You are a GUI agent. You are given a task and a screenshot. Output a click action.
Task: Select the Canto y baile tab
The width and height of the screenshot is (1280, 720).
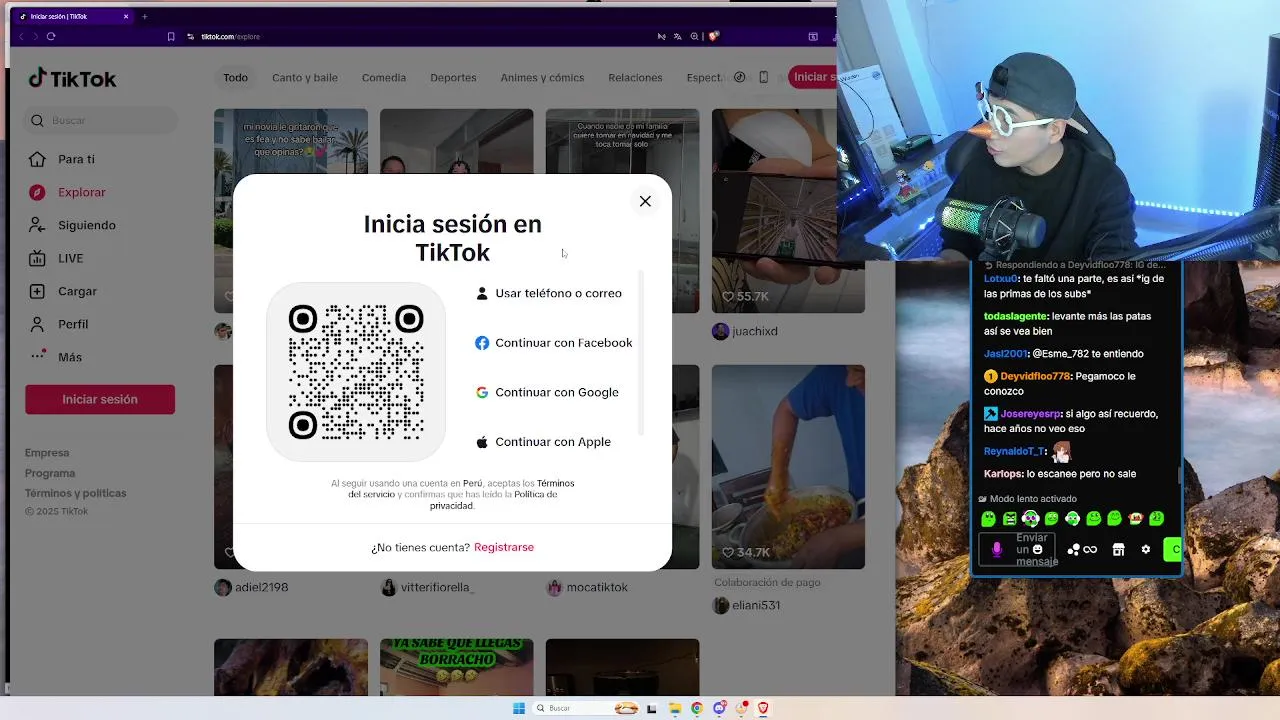pyautogui.click(x=305, y=77)
